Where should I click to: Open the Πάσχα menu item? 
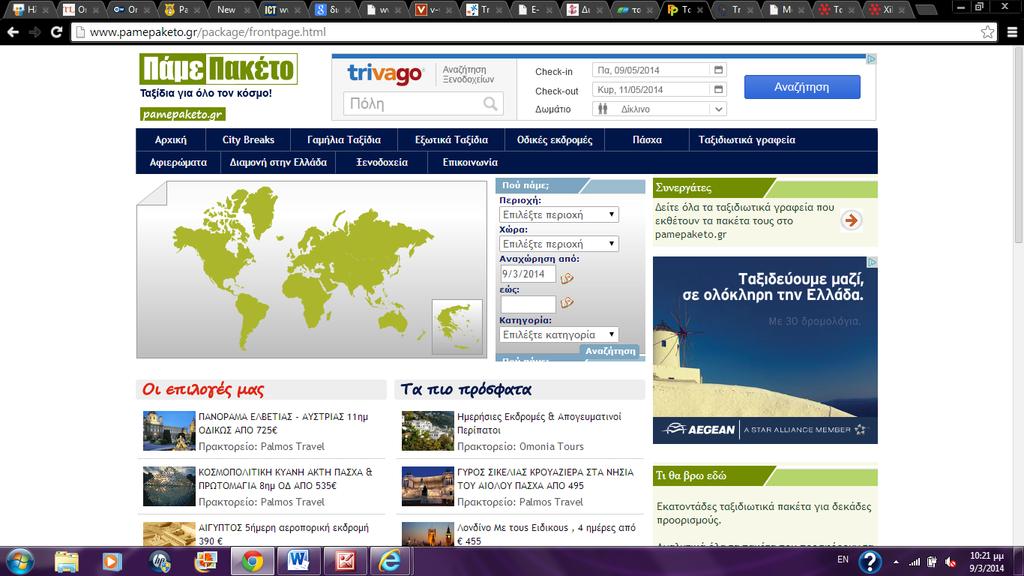(647, 140)
